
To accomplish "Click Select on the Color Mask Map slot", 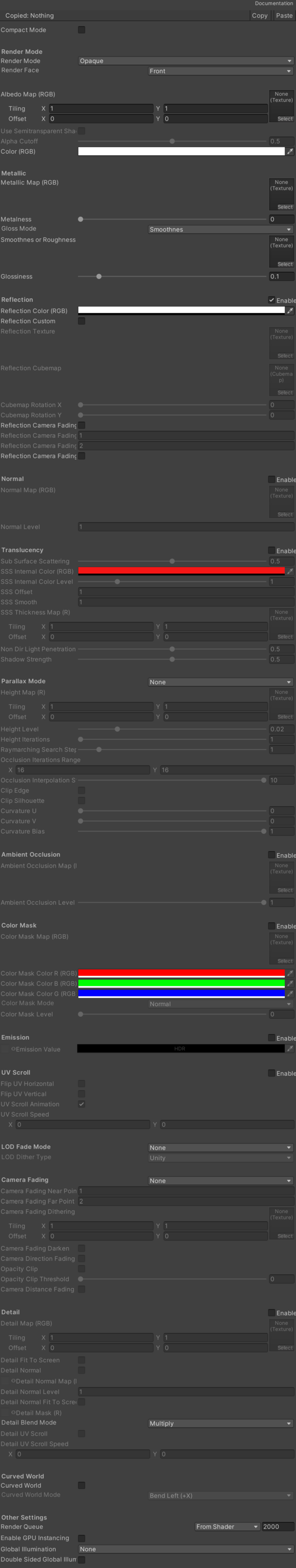I will pos(285,961).
